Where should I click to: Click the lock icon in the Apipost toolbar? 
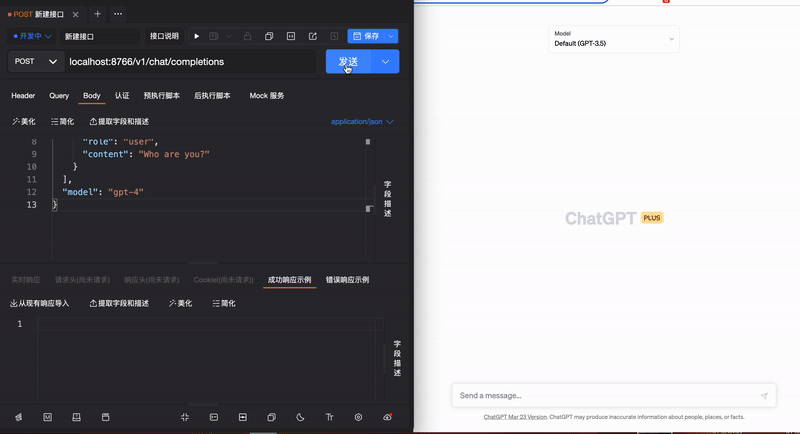[x=247, y=36]
